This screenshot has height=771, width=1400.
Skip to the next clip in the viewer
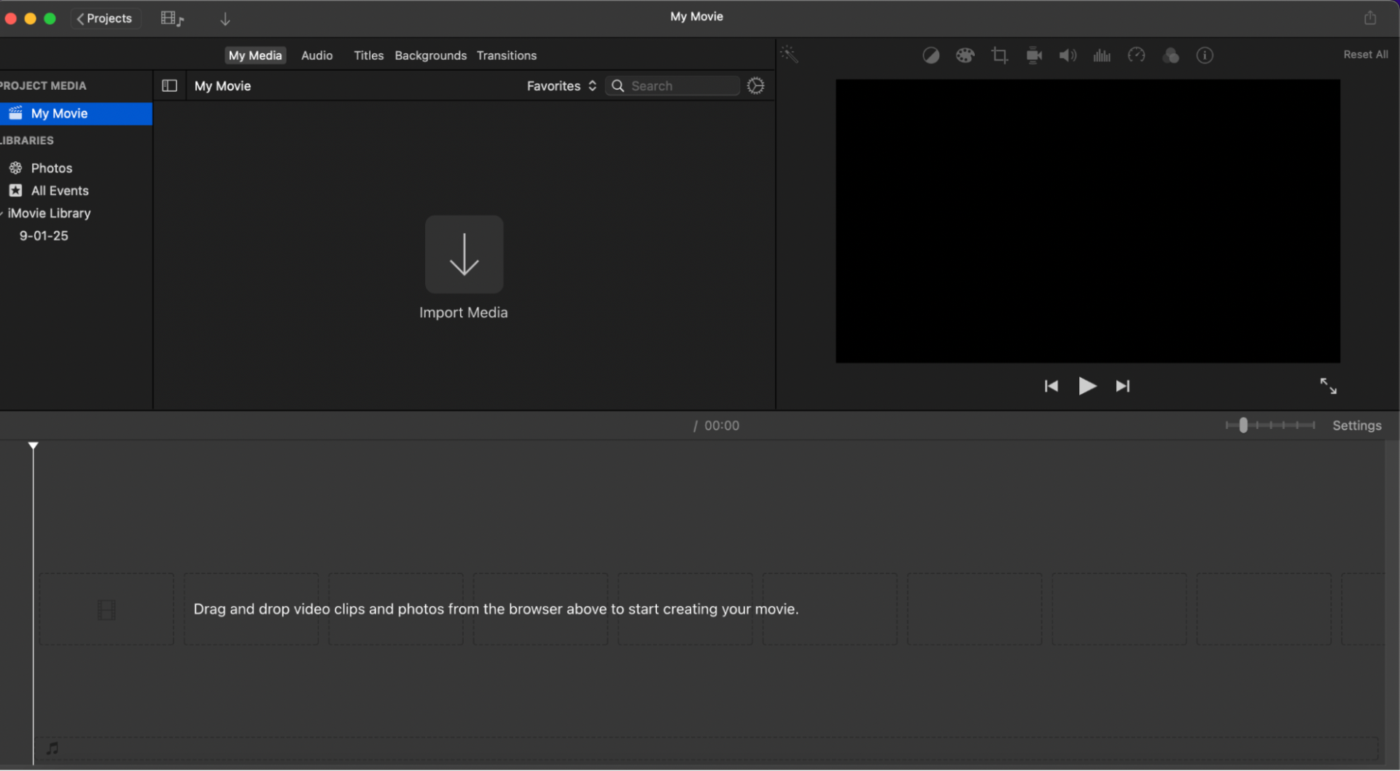[x=1123, y=386]
